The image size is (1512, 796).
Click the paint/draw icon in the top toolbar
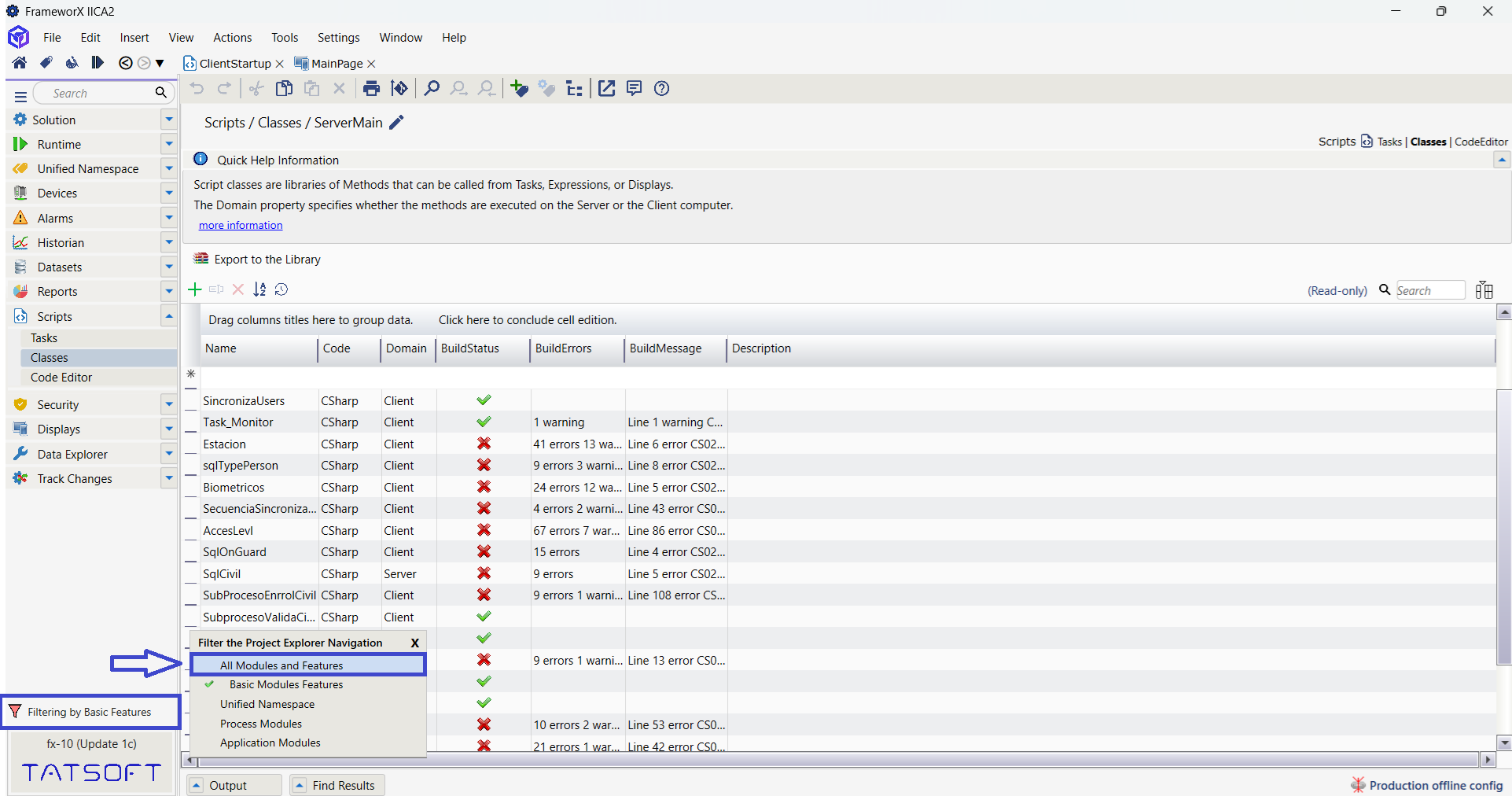tap(72, 63)
